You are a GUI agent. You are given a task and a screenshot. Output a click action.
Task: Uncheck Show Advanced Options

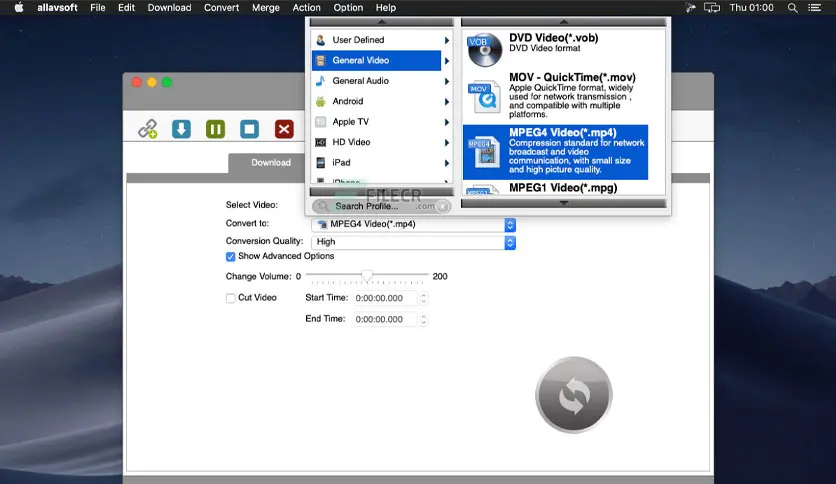[x=230, y=256]
